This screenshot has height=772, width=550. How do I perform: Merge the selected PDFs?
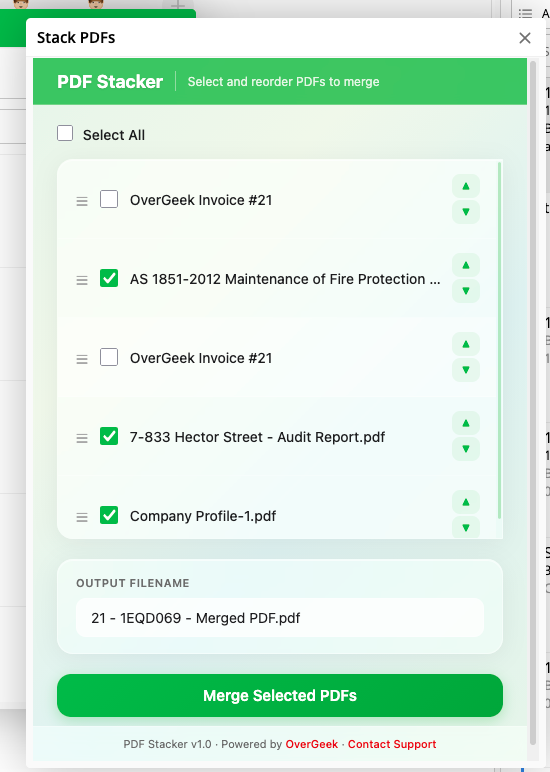tap(280, 695)
